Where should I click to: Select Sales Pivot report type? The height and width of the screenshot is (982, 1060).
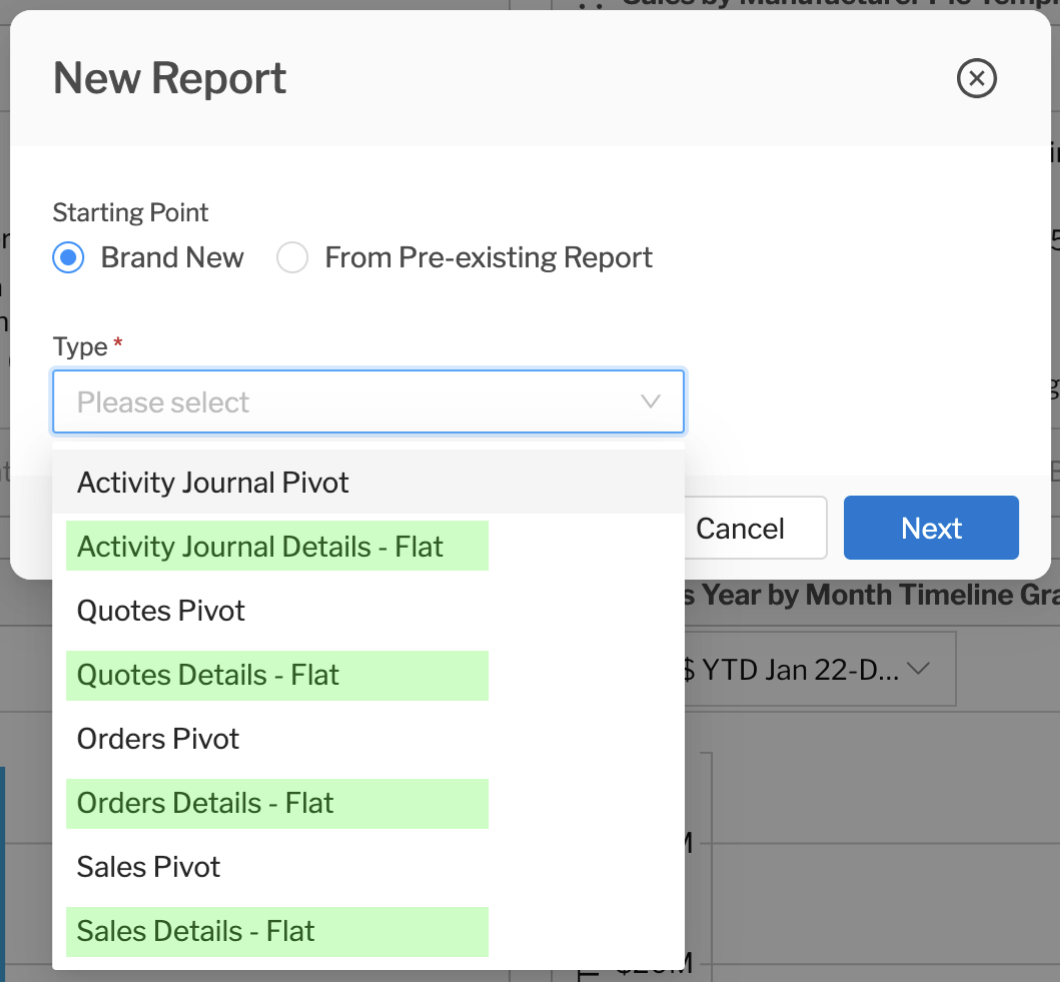[149, 867]
